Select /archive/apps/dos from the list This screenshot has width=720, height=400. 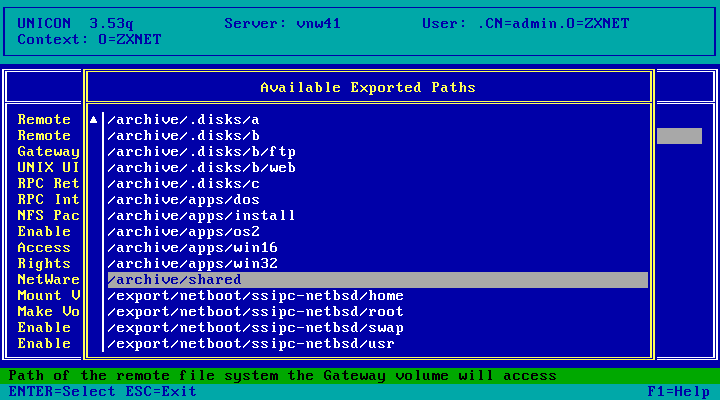[377, 200]
